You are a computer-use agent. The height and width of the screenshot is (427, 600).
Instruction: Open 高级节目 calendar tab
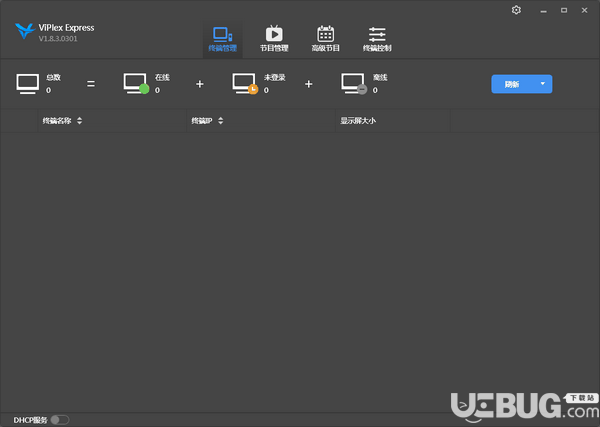(326, 39)
